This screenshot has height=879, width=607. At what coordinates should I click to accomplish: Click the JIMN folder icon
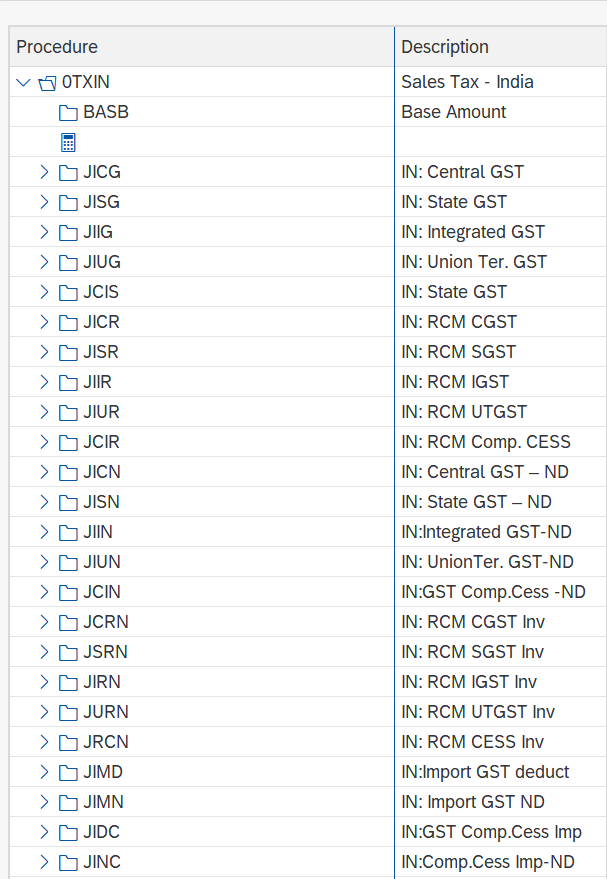[x=68, y=802]
